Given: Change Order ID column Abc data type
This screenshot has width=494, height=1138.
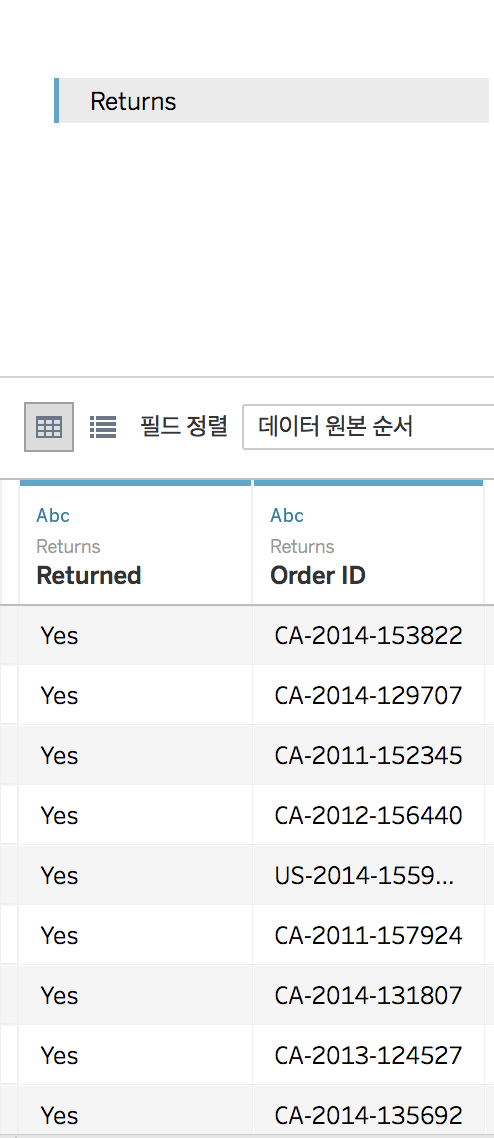Looking at the screenshot, I should [x=287, y=515].
